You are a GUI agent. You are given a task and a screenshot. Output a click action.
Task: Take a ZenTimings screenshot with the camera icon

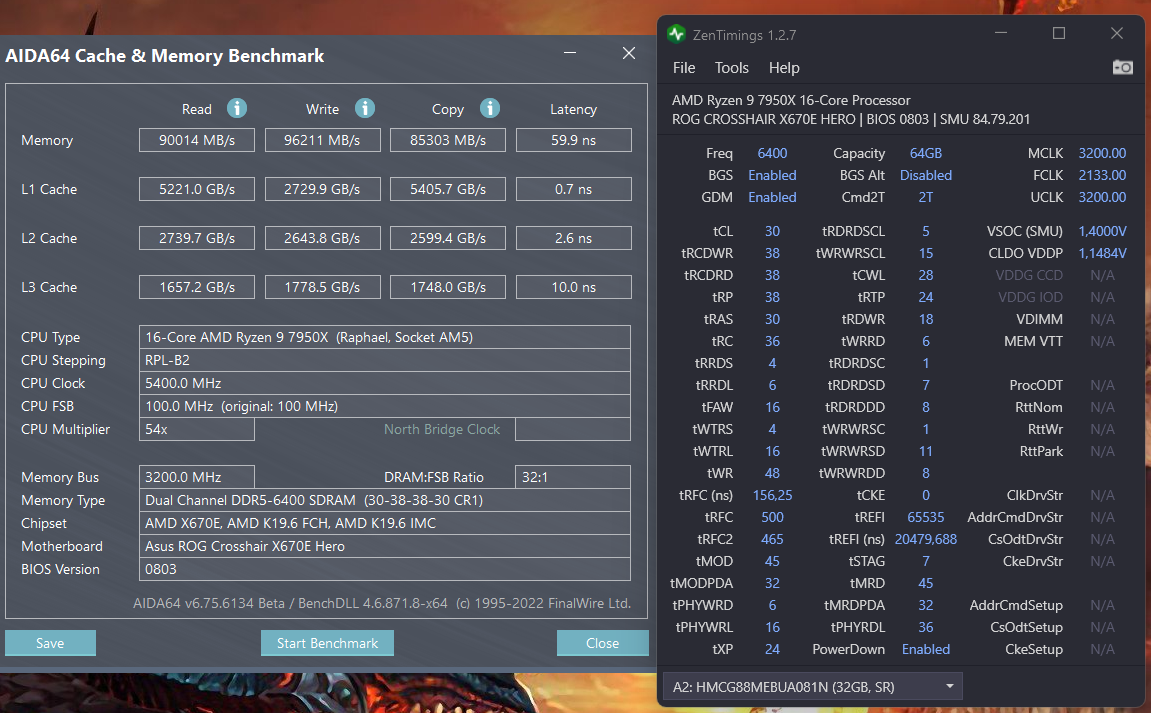pos(1122,68)
